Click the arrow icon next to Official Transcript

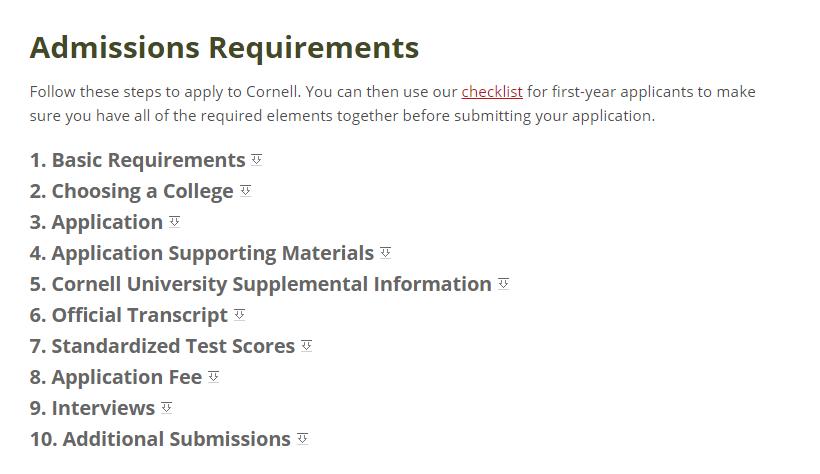click(x=240, y=314)
